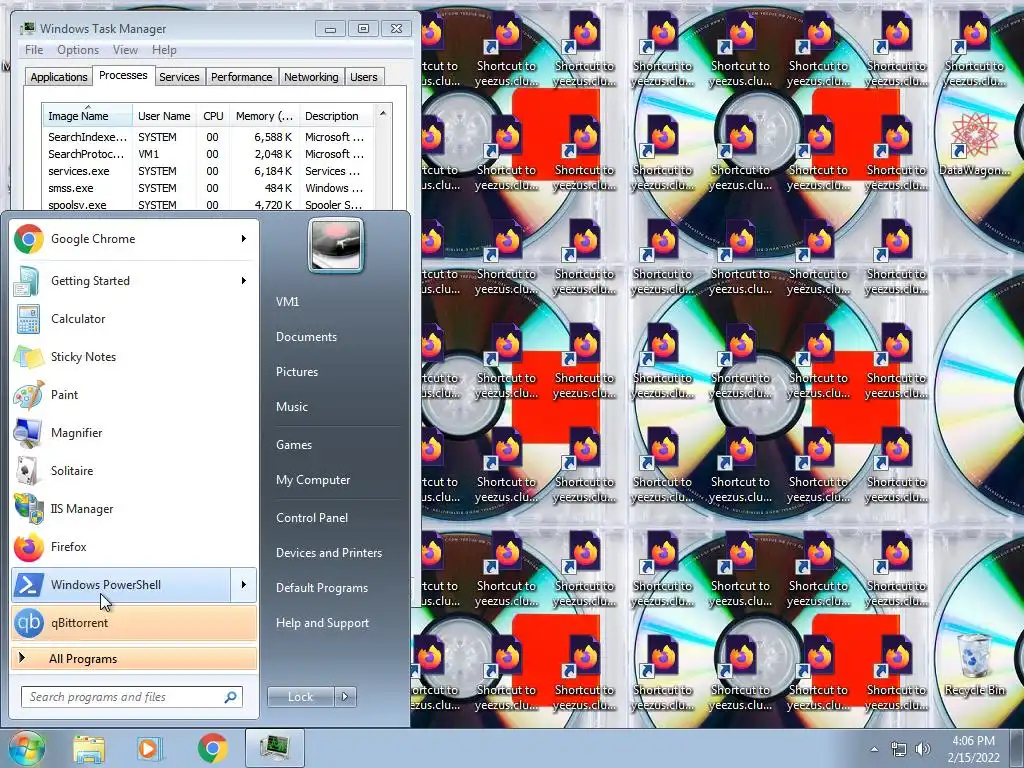Screen dimensions: 1024x768
Task: Select Task Manager taskbar button
Action: tap(275, 748)
